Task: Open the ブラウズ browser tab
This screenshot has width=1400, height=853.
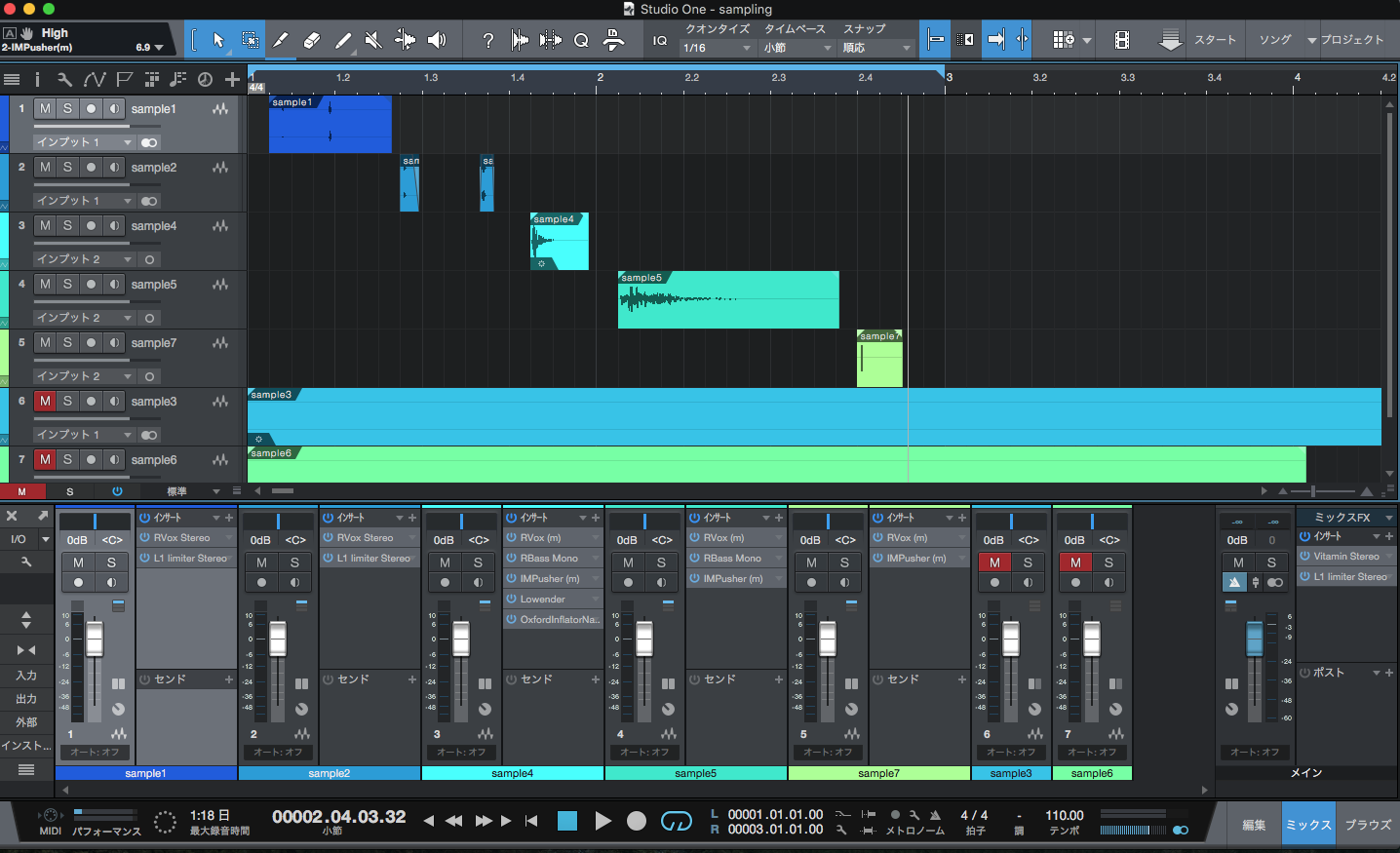Action: click(x=1368, y=825)
